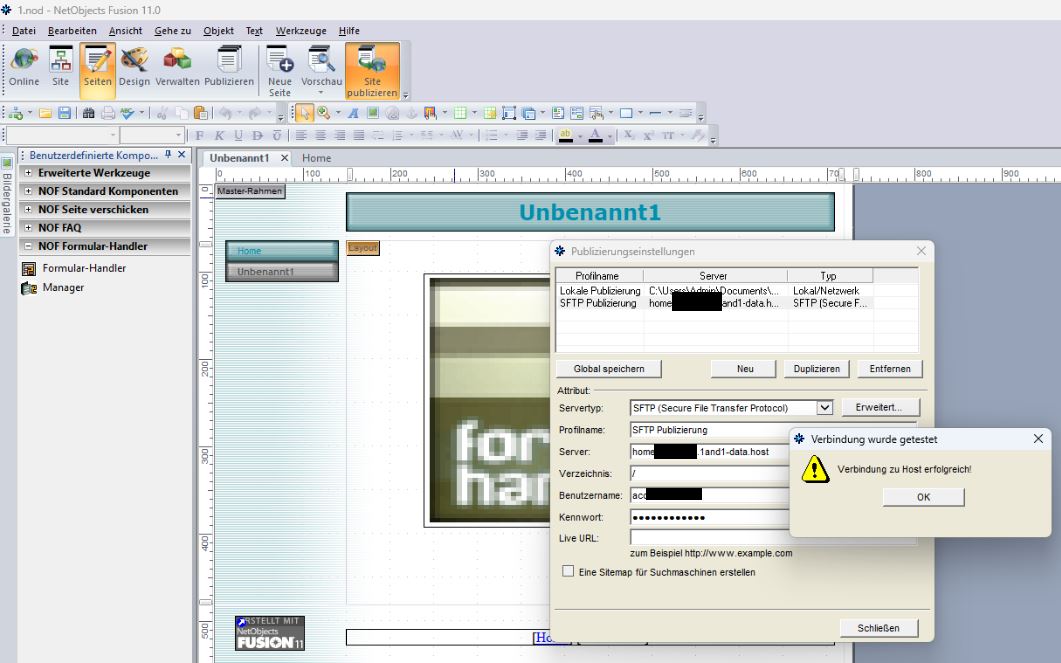Open the Design view icon
Viewport: 1061px width, 663px height.
tap(134, 67)
